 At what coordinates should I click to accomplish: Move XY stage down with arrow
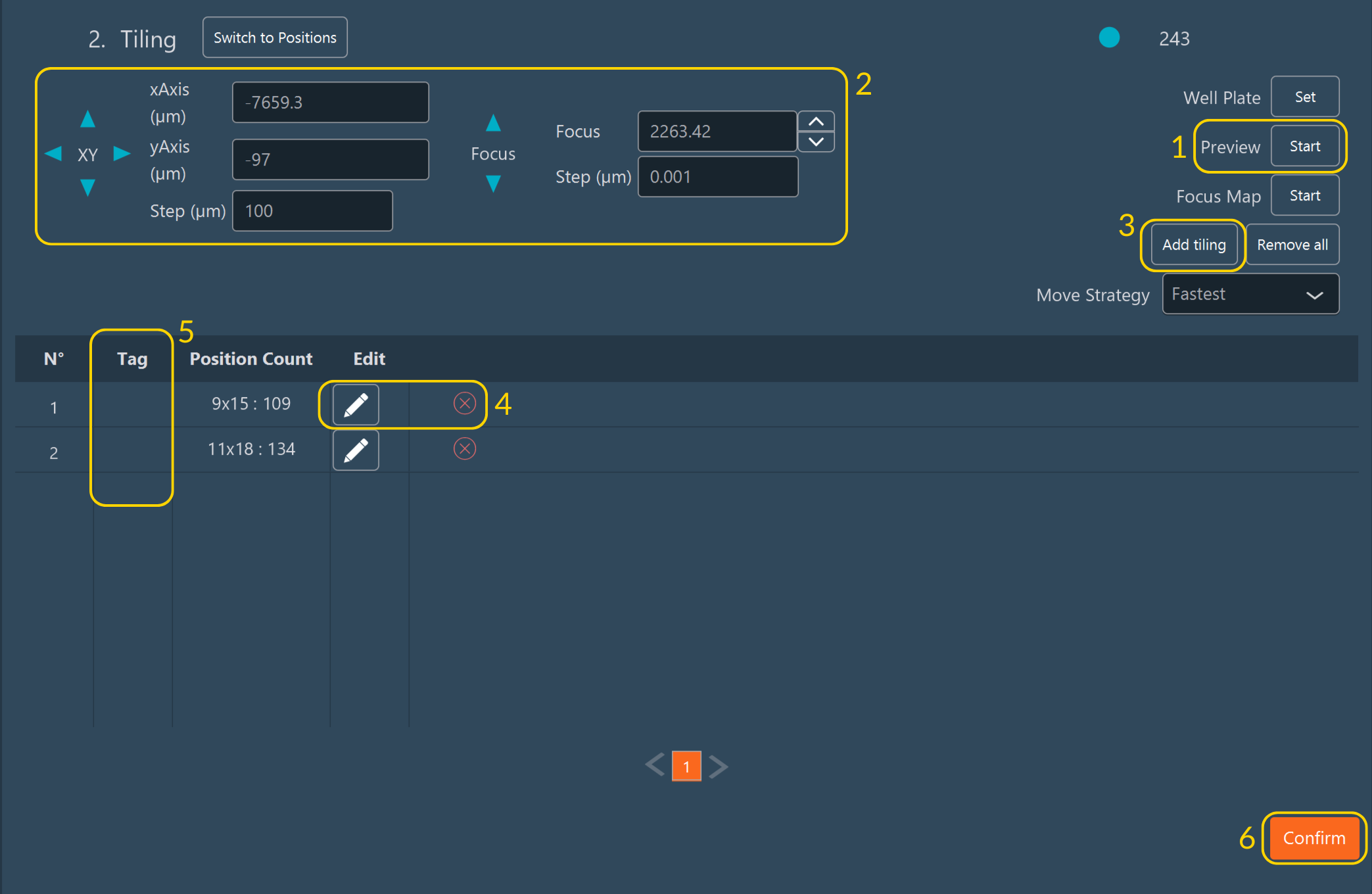[87, 188]
